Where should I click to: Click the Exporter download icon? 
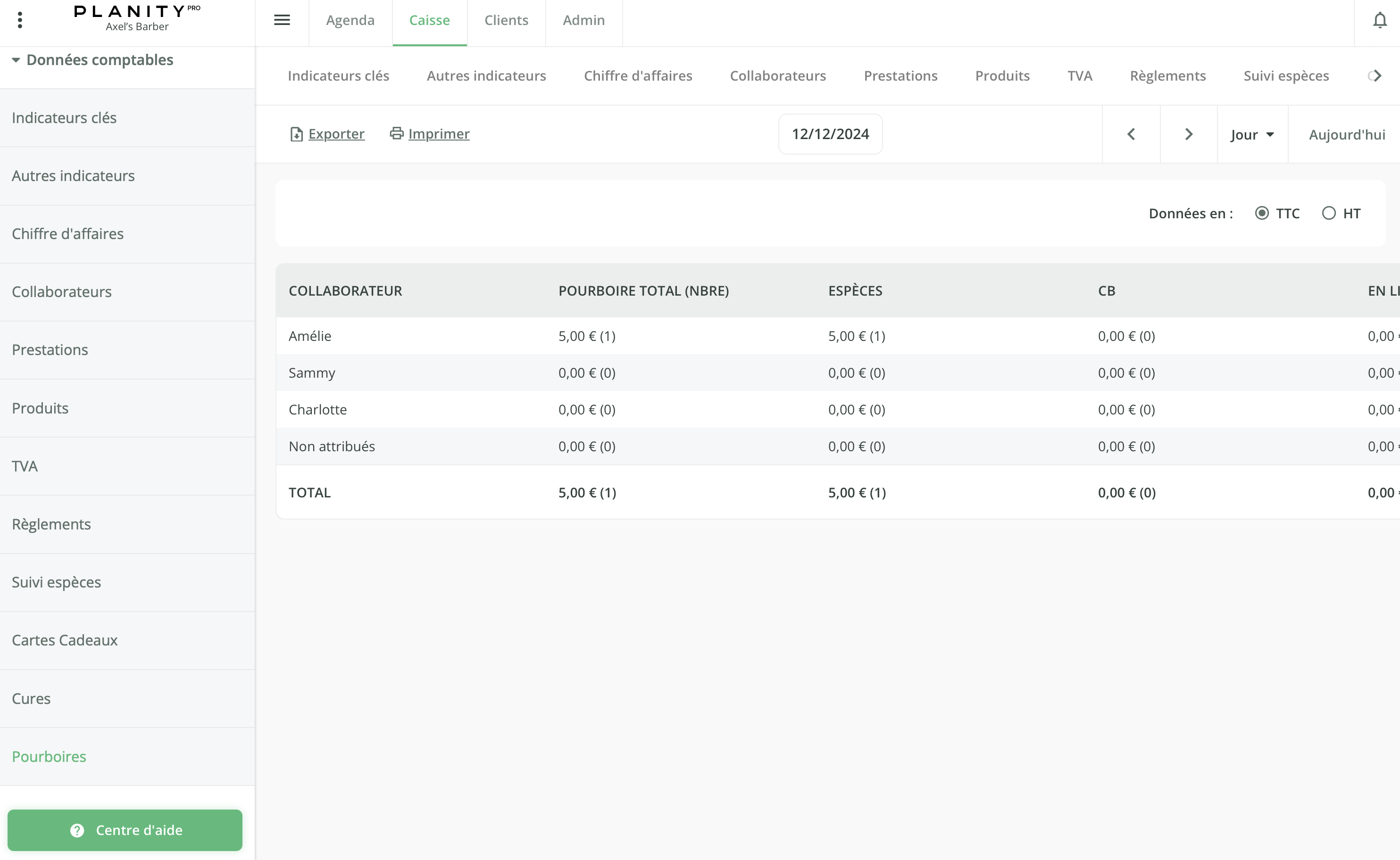[296, 134]
